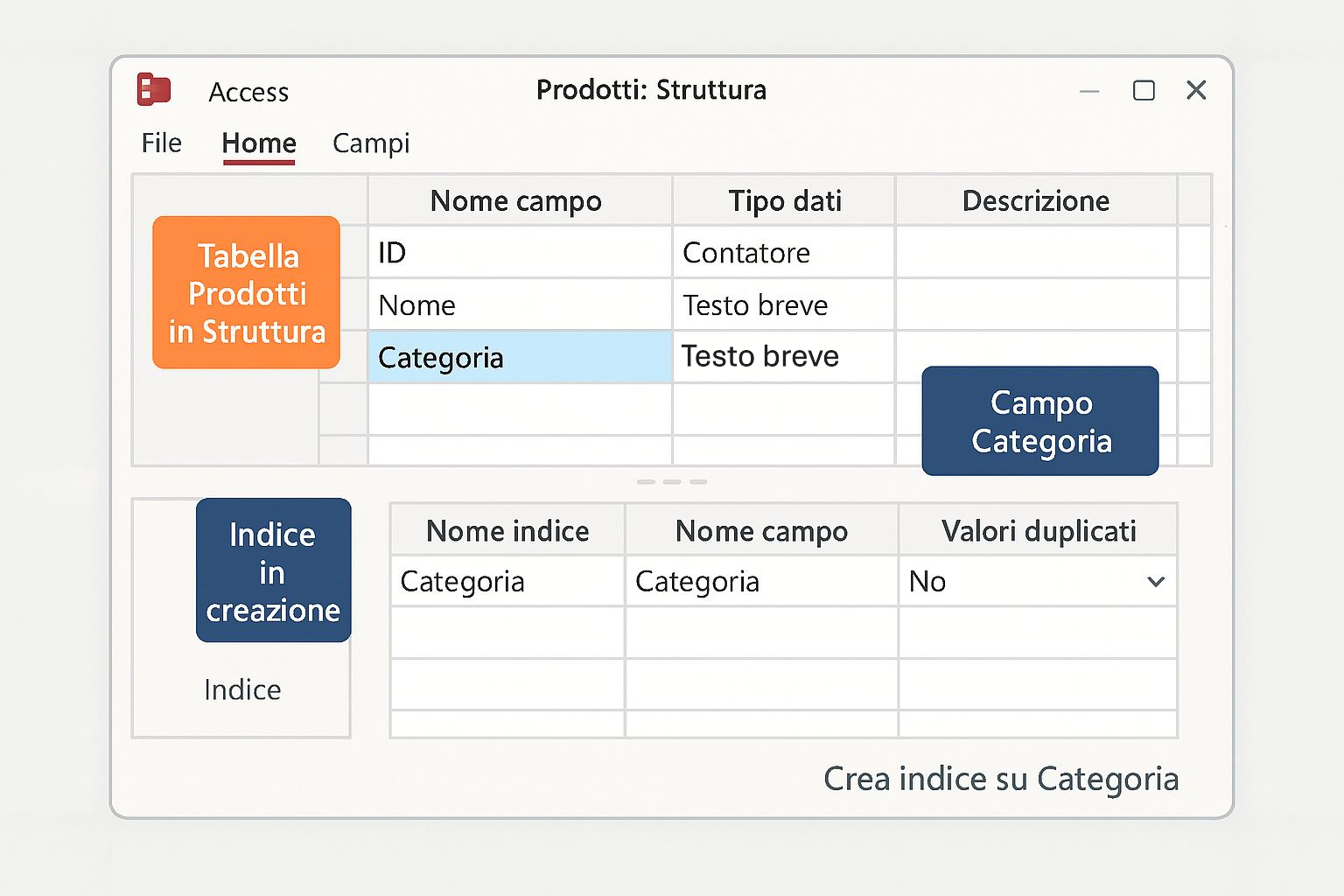This screenshot has height=896, width=1344.
Task: Open the File menu
Action: [161, 143]
